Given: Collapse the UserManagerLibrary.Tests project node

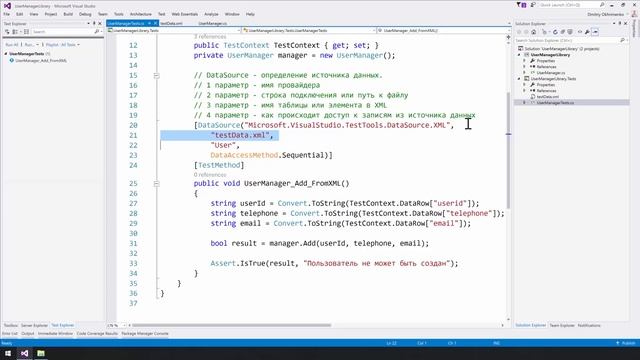Looking at the screenshot, I should (519, 79).
